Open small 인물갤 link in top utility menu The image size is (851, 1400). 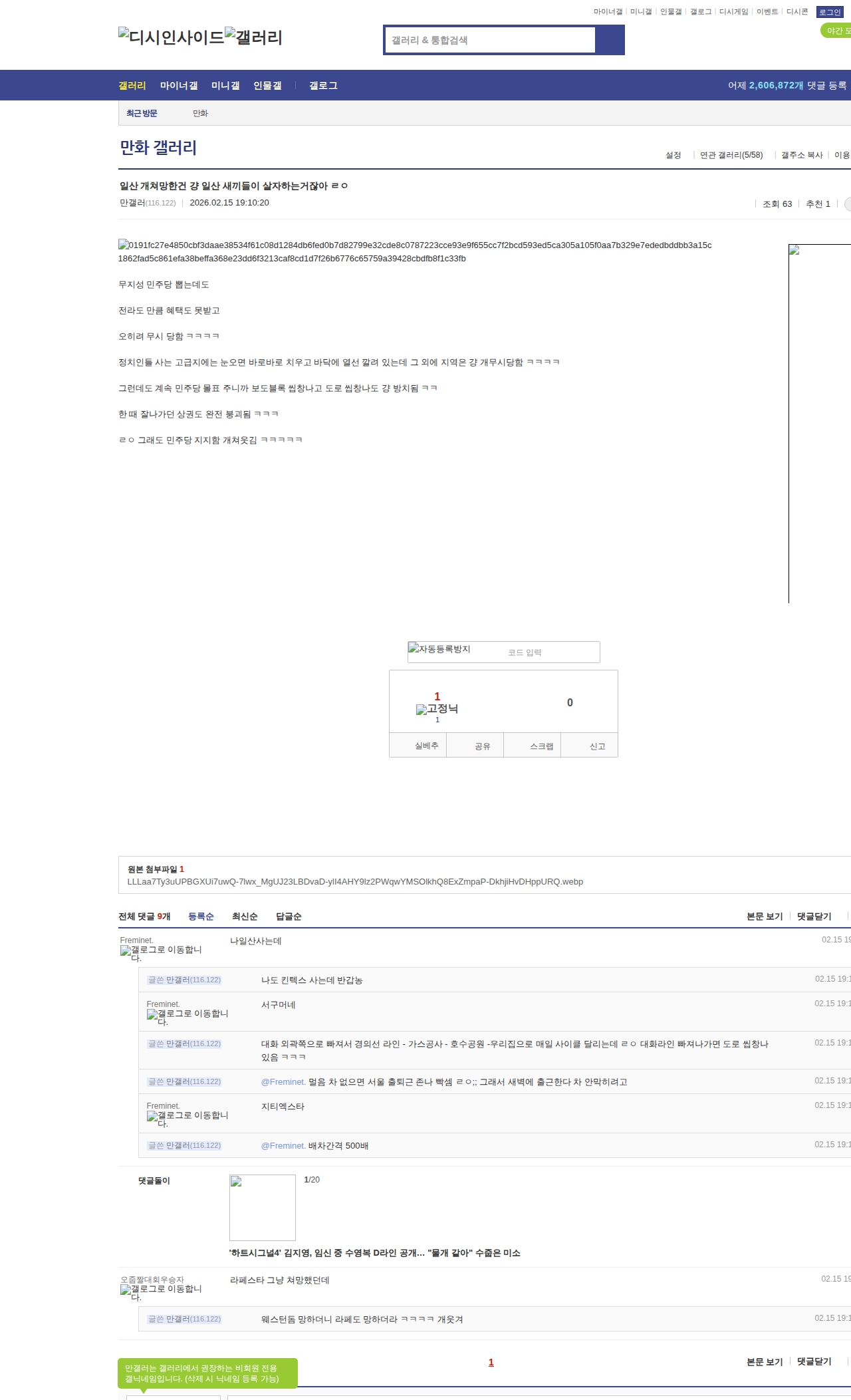pos(671,12)
